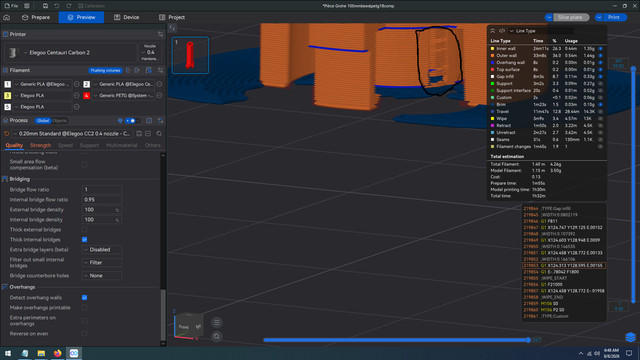Image resolution: width=640 pixels, height=360 pixels.
Task: Disable Thick internal bridges checkbox
Action: point(84,240)
